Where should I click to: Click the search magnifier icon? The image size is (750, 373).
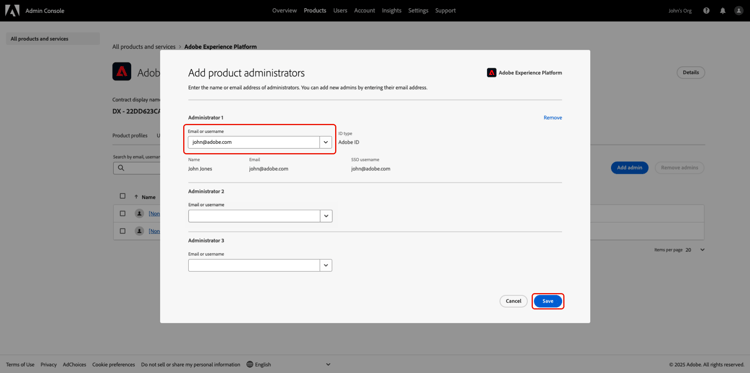121,168
